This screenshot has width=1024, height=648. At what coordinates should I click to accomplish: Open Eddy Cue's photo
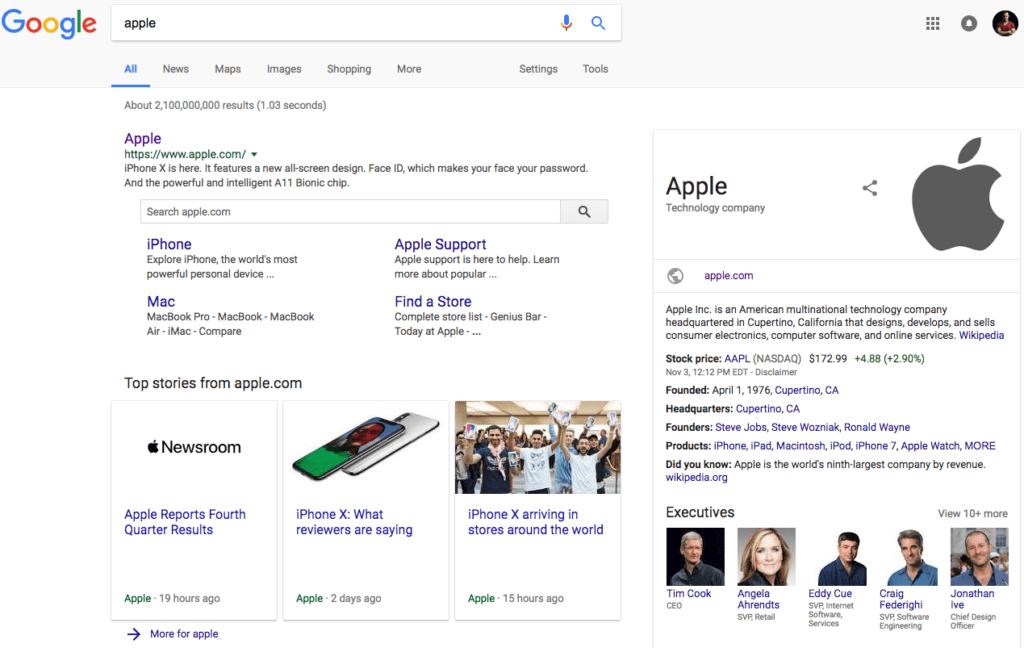[837, 557]
